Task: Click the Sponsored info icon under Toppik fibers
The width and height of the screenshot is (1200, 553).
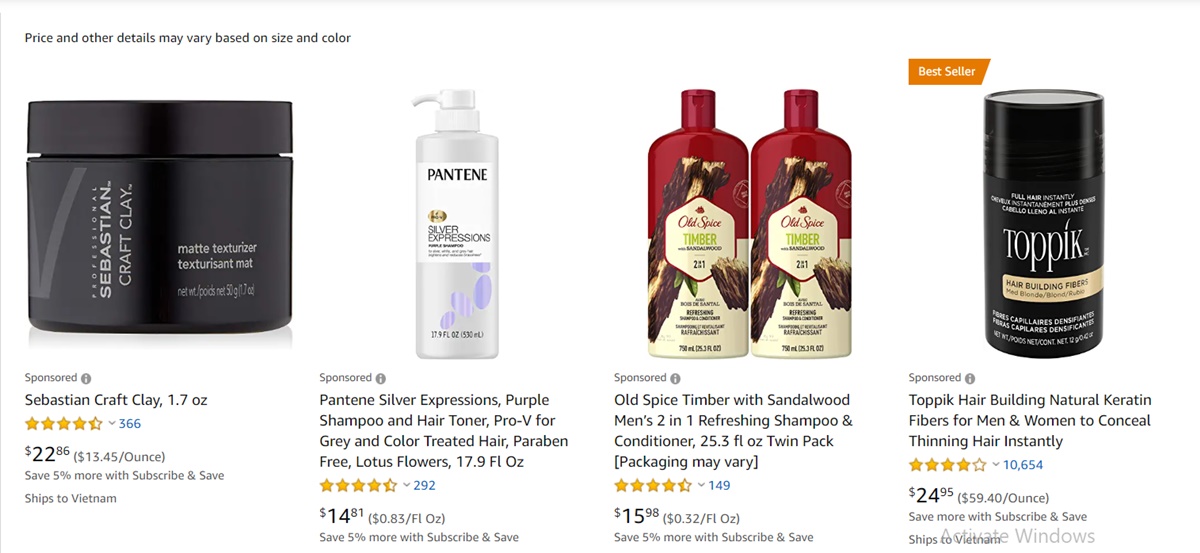Action: 969,379
